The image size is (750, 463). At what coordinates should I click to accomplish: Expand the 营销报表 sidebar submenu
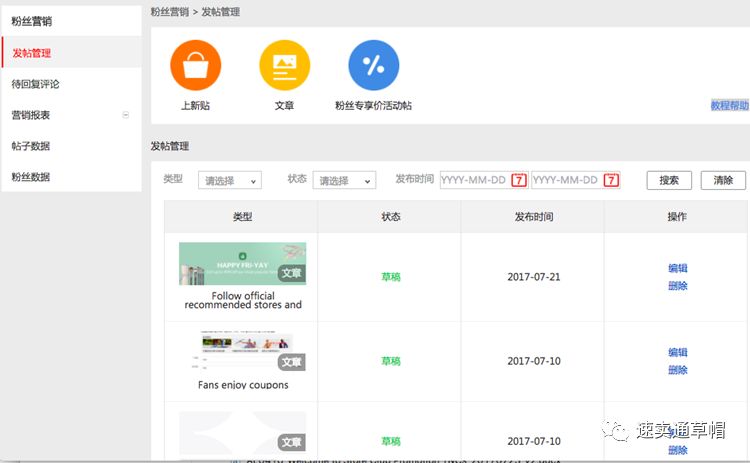126,115
